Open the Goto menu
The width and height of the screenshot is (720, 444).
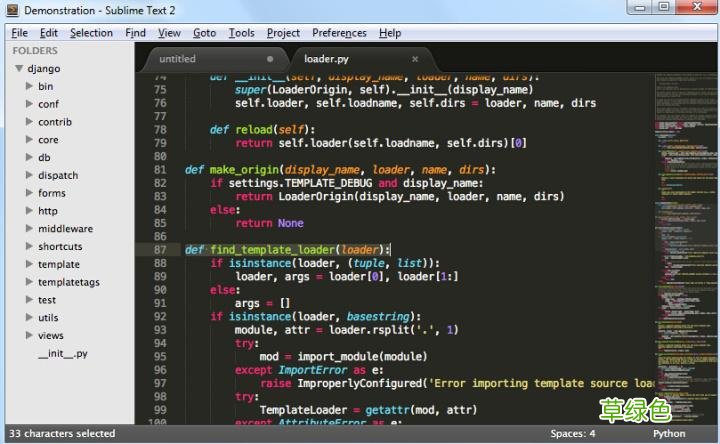tap(204, 33)
